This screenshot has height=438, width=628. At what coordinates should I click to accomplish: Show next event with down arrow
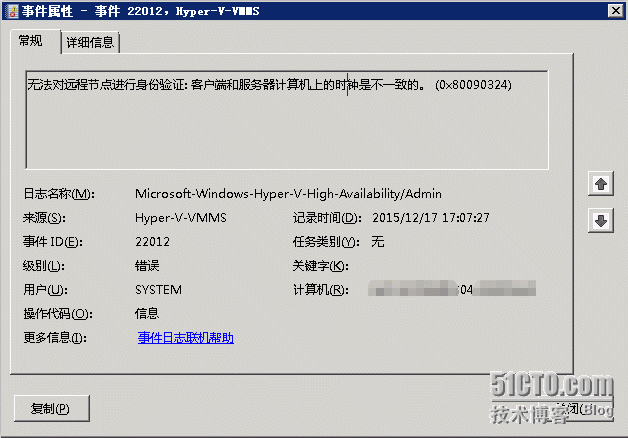pyautogui.click(x=601, y=220)
